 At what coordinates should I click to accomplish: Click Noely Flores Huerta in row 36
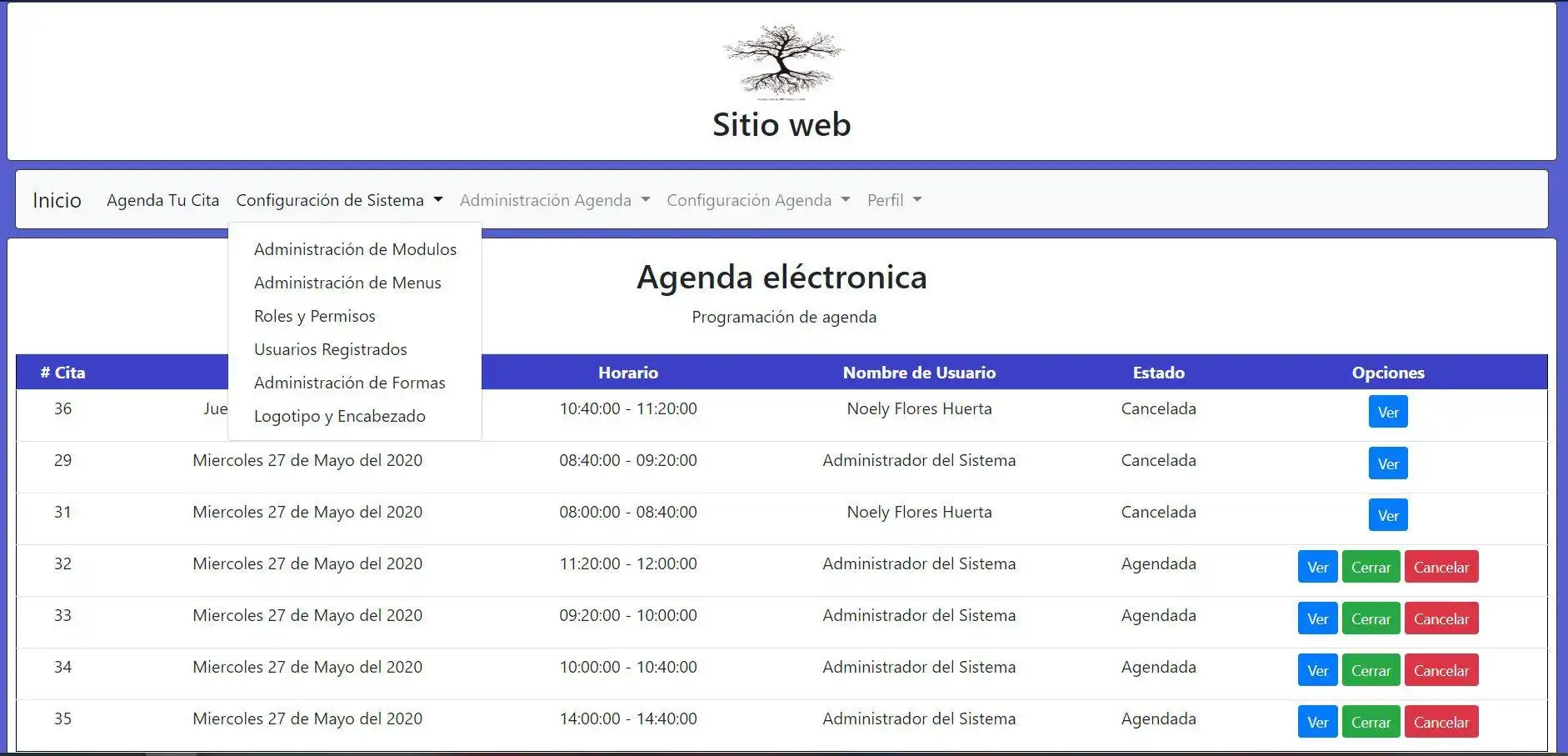point(919,408)
